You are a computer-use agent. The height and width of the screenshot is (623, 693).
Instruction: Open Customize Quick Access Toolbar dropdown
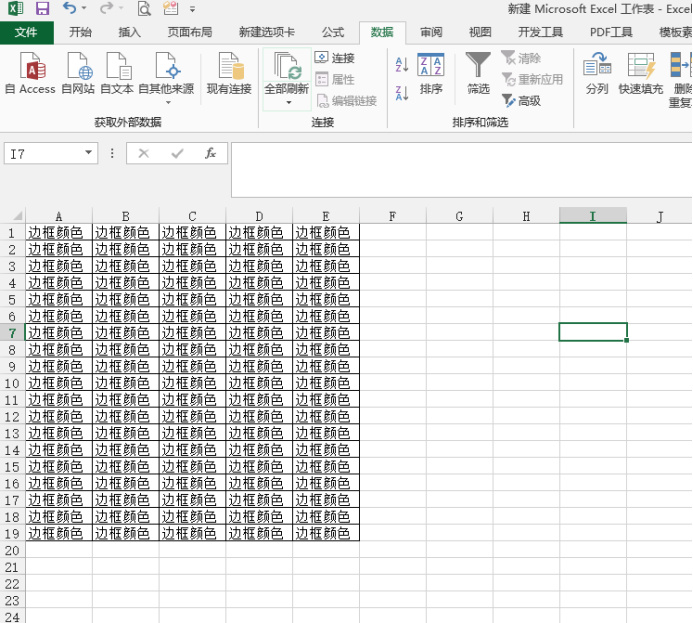pyautogui.click(x=192, y=8)
